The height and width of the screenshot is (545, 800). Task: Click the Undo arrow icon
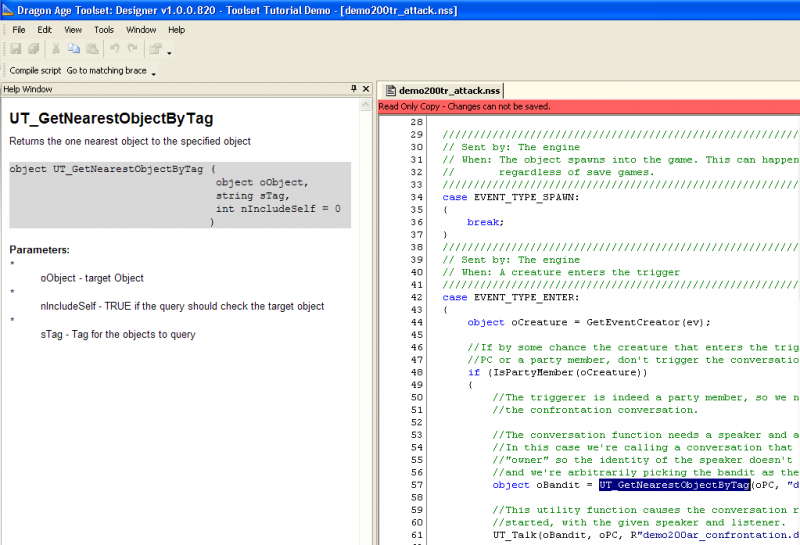coord(114,49)
